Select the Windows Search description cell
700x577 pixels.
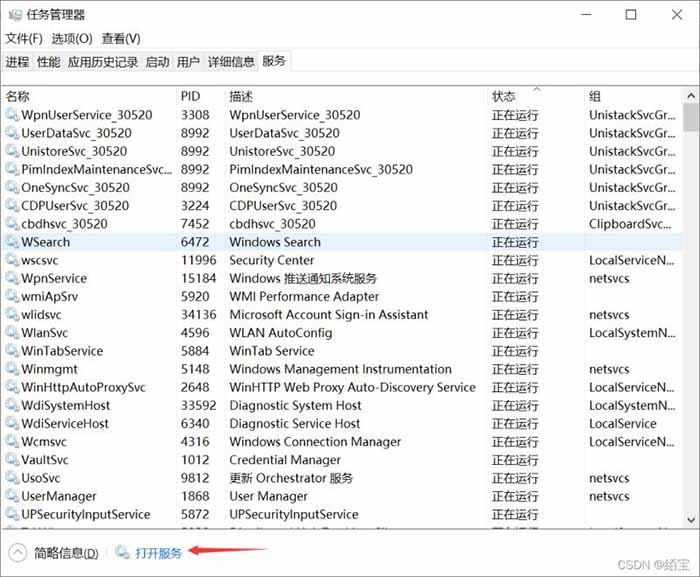275,242
